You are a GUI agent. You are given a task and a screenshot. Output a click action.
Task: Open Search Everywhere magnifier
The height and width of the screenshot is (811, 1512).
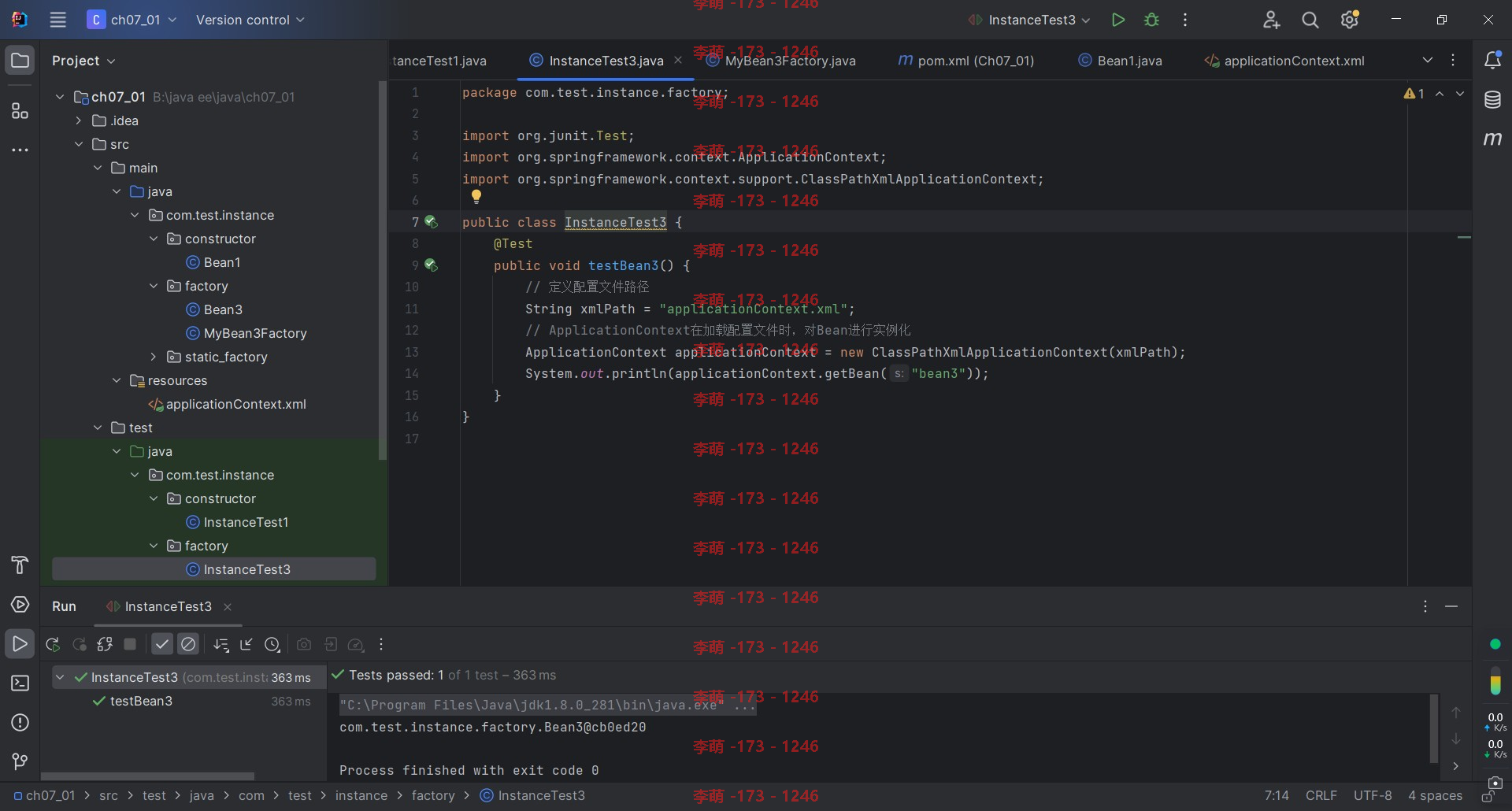(1310, 20)
